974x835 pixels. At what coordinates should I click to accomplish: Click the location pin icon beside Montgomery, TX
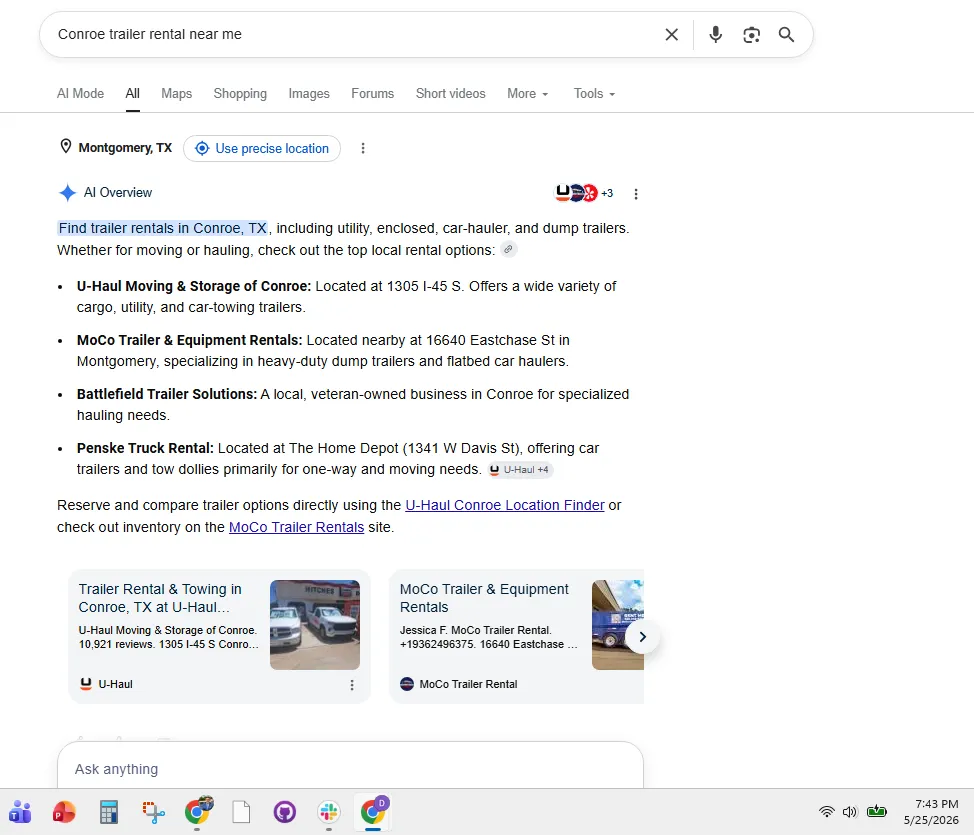coord(65,147)
